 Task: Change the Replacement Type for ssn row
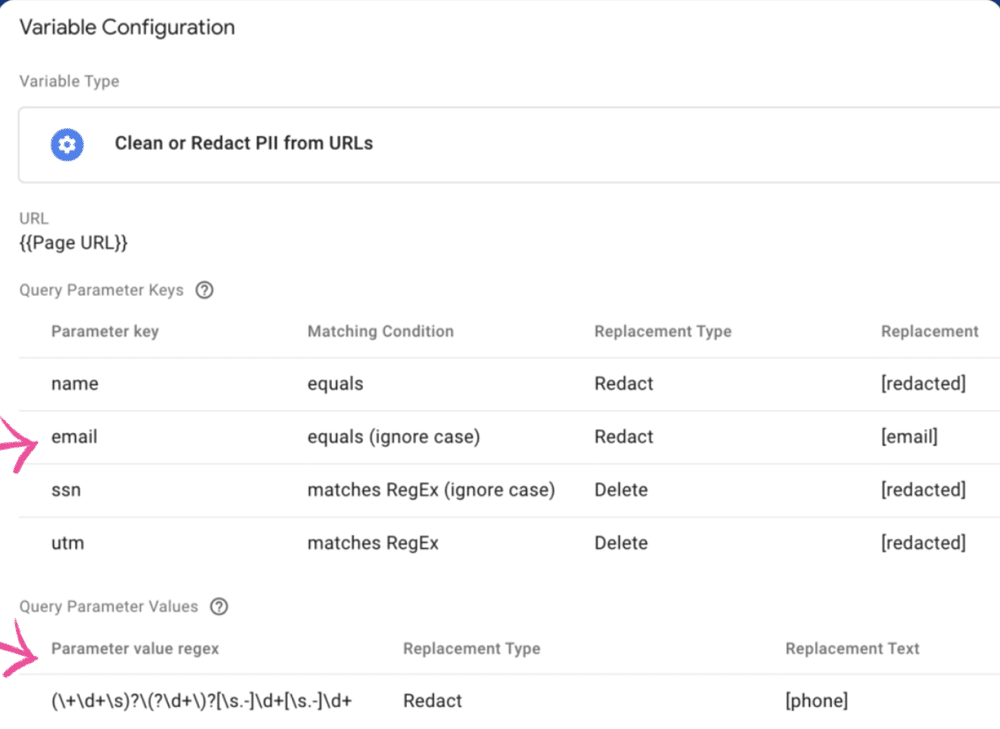[621, 490]
